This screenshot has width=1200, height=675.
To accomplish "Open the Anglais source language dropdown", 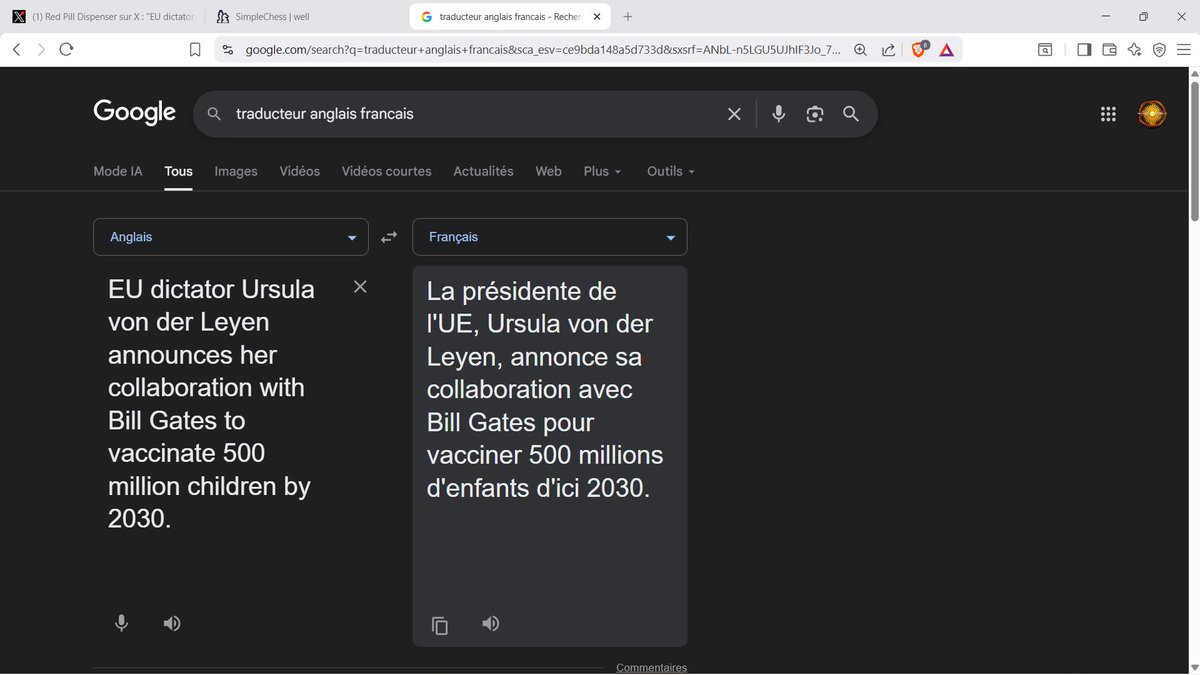I will (231, 237).
